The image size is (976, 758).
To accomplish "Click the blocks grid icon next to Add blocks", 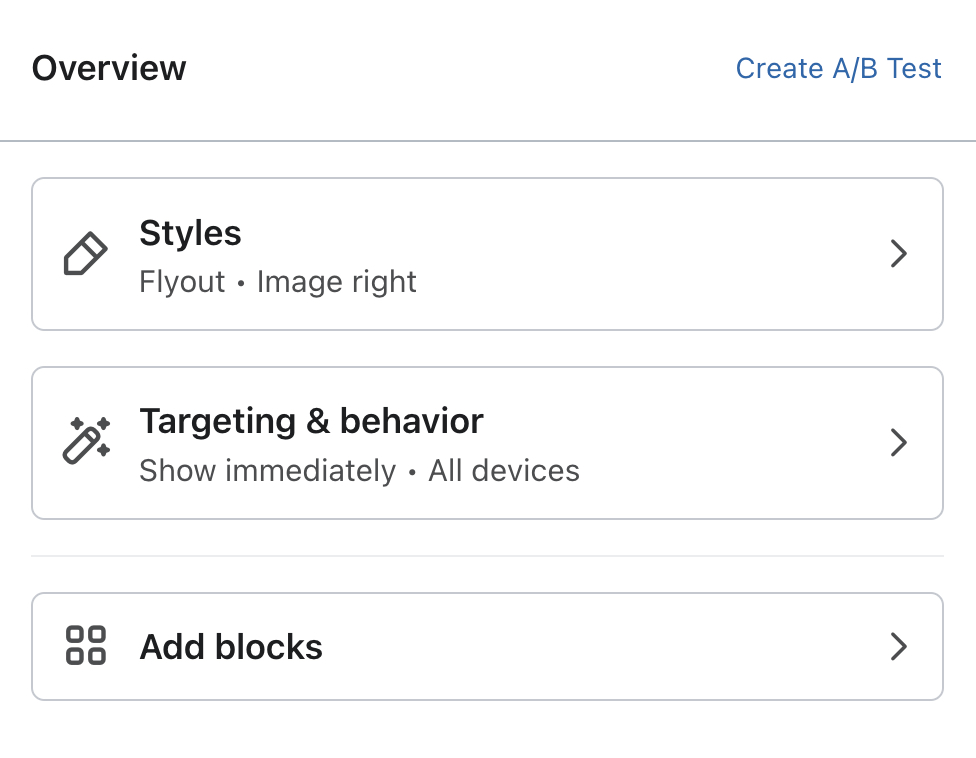I will 85,646.
